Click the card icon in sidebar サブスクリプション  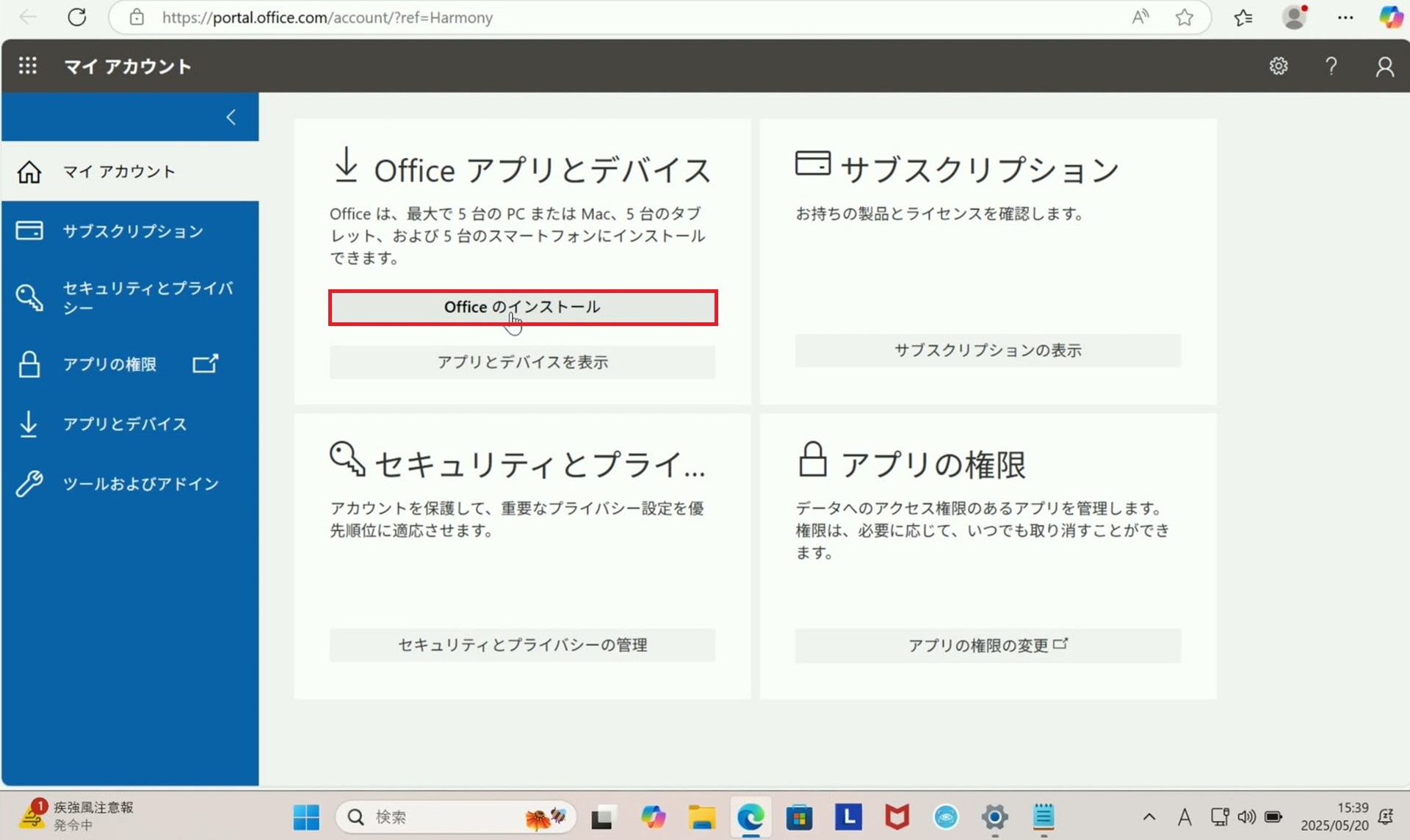pyautogui.click(x=29, y=231)
